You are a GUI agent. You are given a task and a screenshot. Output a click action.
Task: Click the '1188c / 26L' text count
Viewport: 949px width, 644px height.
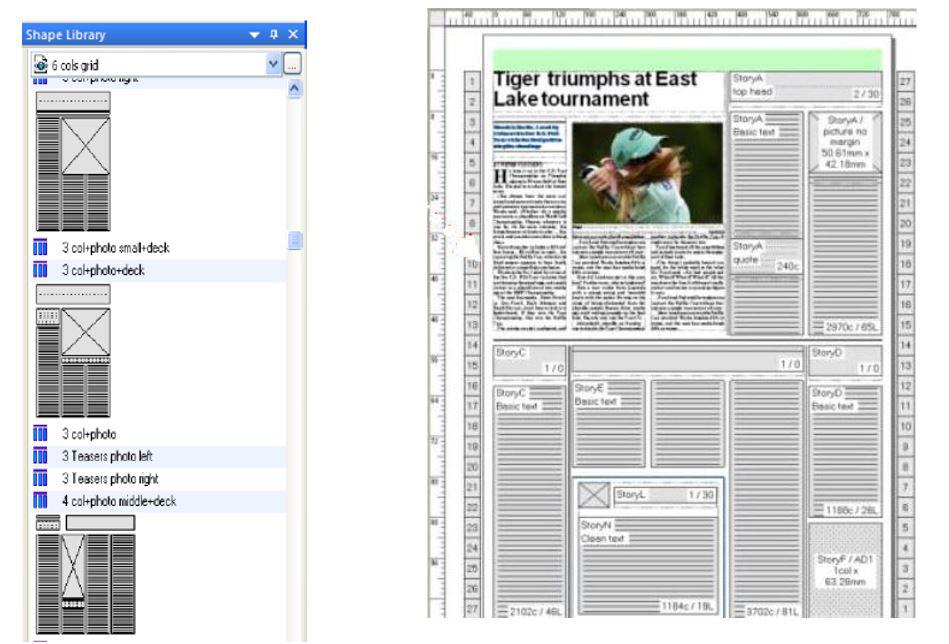851,510
